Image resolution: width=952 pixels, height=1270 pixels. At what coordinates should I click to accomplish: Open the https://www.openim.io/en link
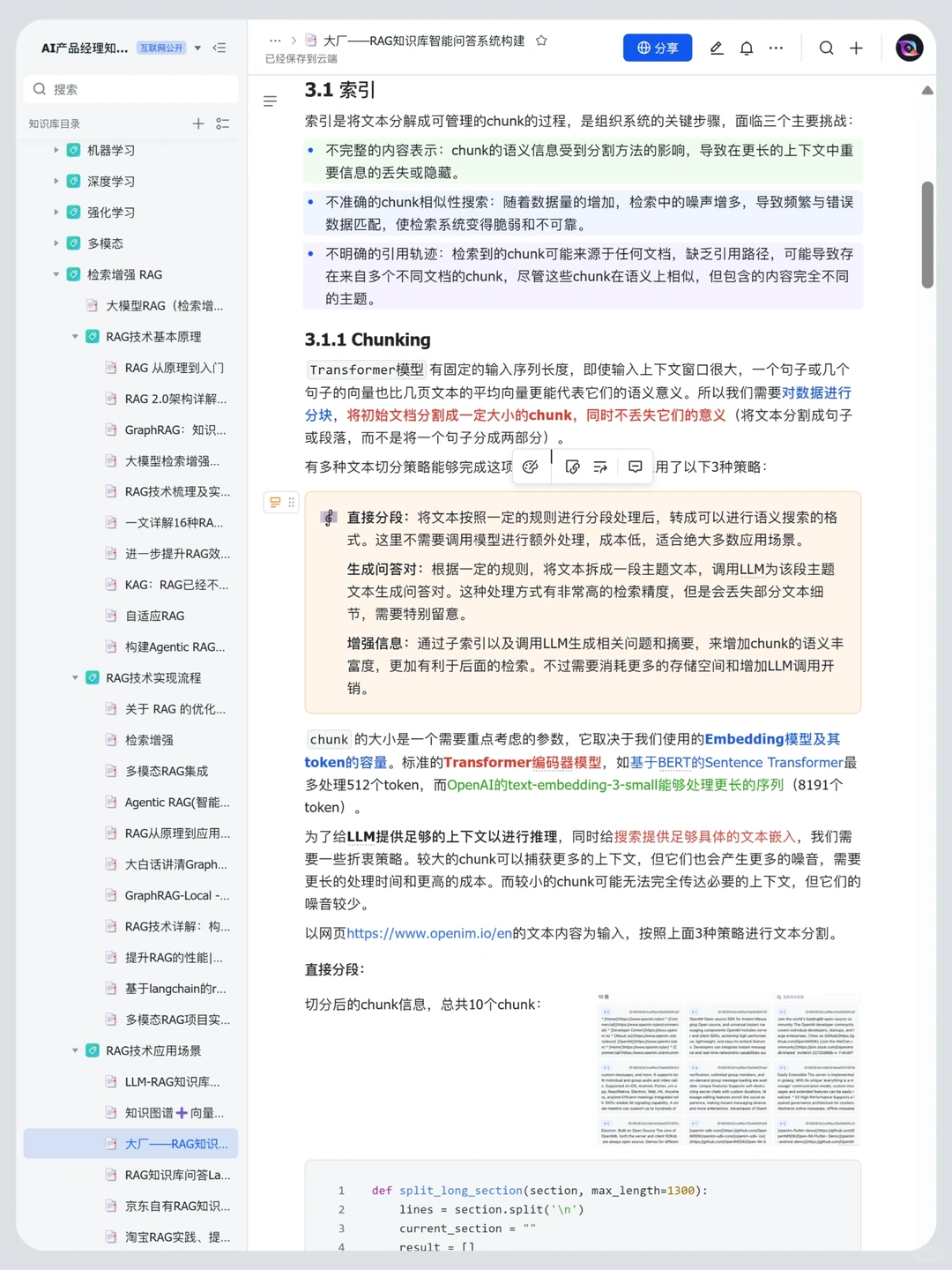point(429,933)
